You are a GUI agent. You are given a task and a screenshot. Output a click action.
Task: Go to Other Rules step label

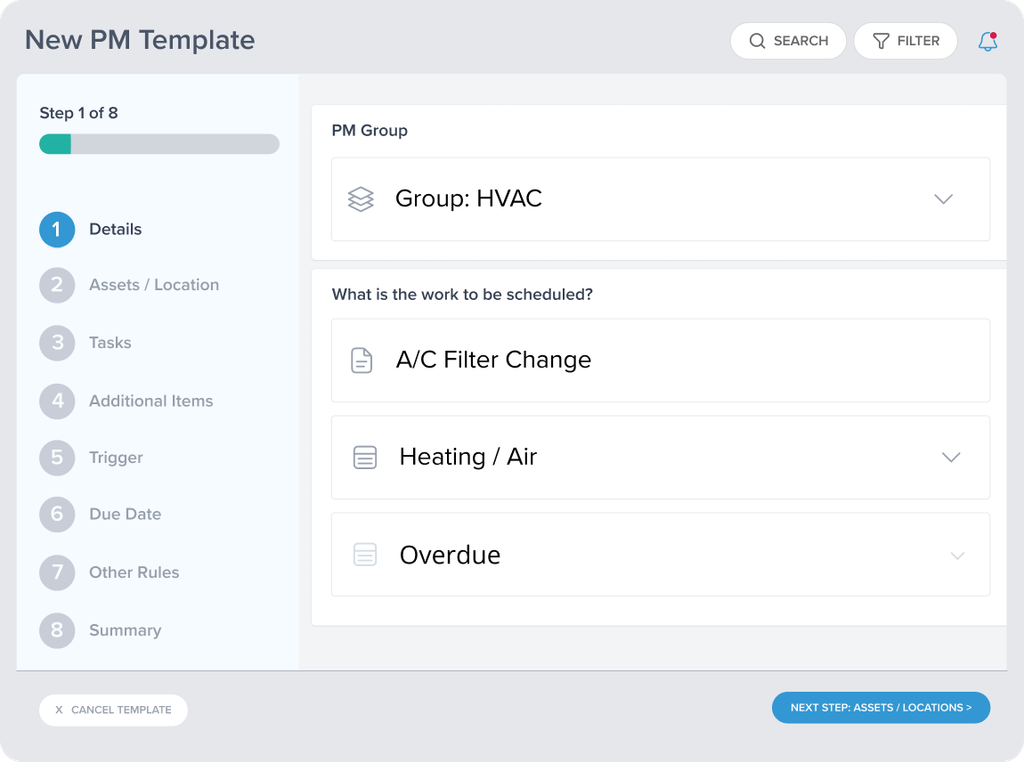[134, 573]
